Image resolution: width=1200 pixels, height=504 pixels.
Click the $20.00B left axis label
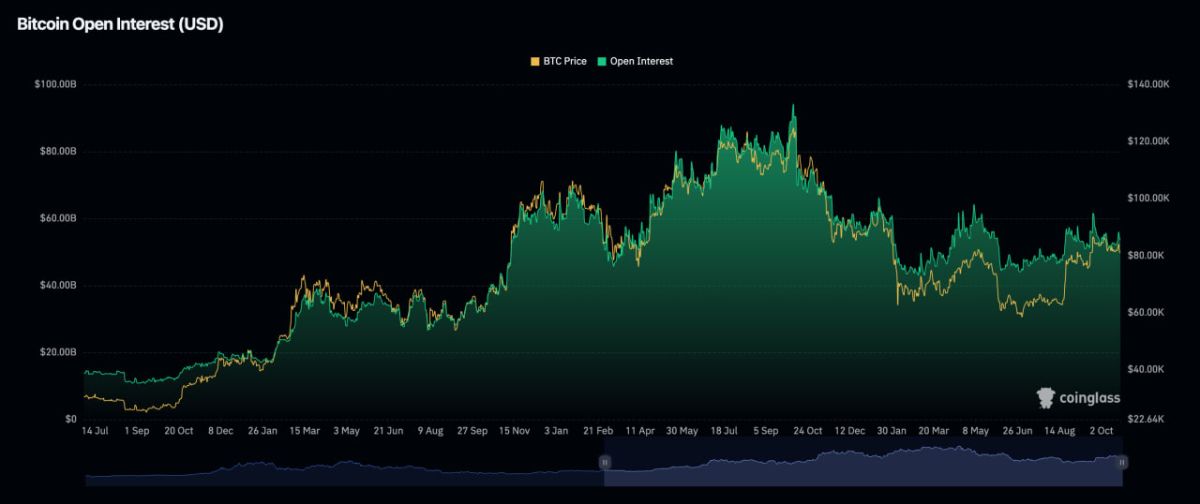[58, 352]
